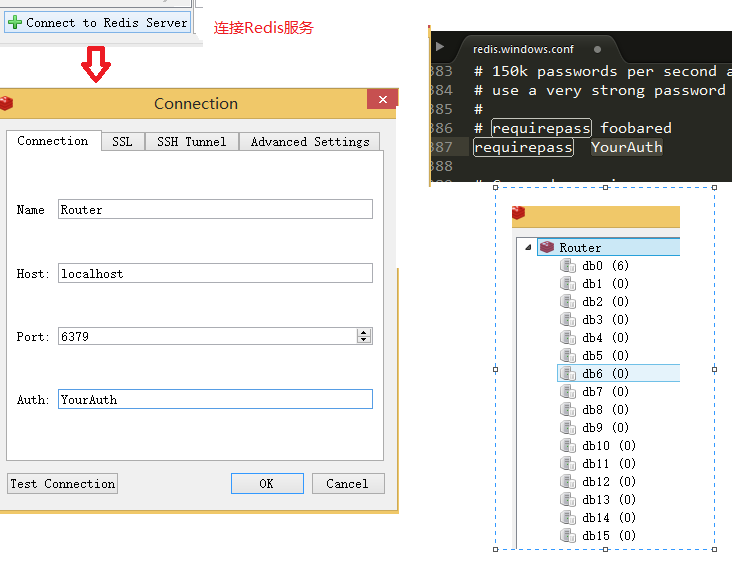The height and width of the screenshot is (564, 732).
Task: Click the db8 database icon
Action: pos(568,410)
